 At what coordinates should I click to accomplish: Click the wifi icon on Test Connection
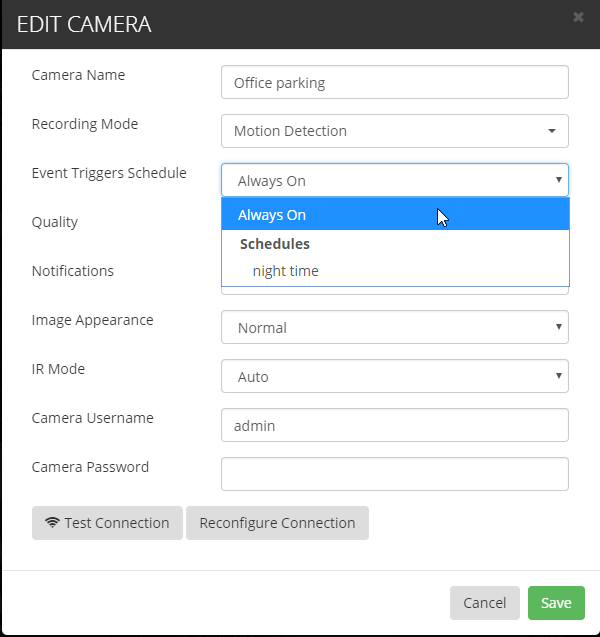coord(53,523)
